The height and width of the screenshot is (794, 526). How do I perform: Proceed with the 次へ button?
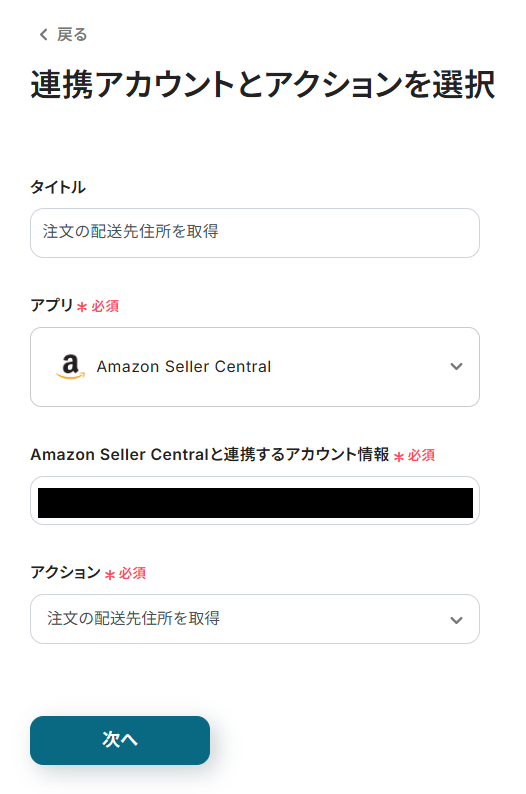point(120,740)
